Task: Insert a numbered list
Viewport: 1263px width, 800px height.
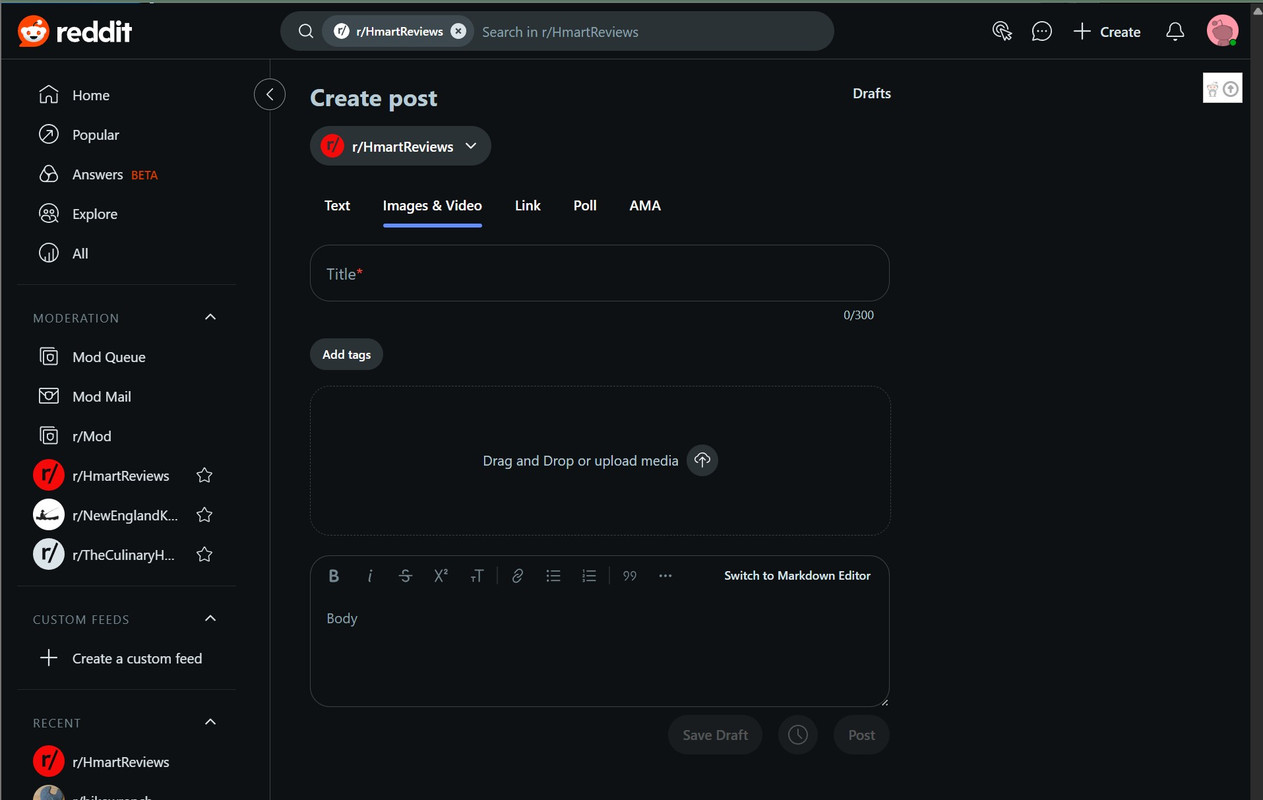Action: (x=589, y=576)
